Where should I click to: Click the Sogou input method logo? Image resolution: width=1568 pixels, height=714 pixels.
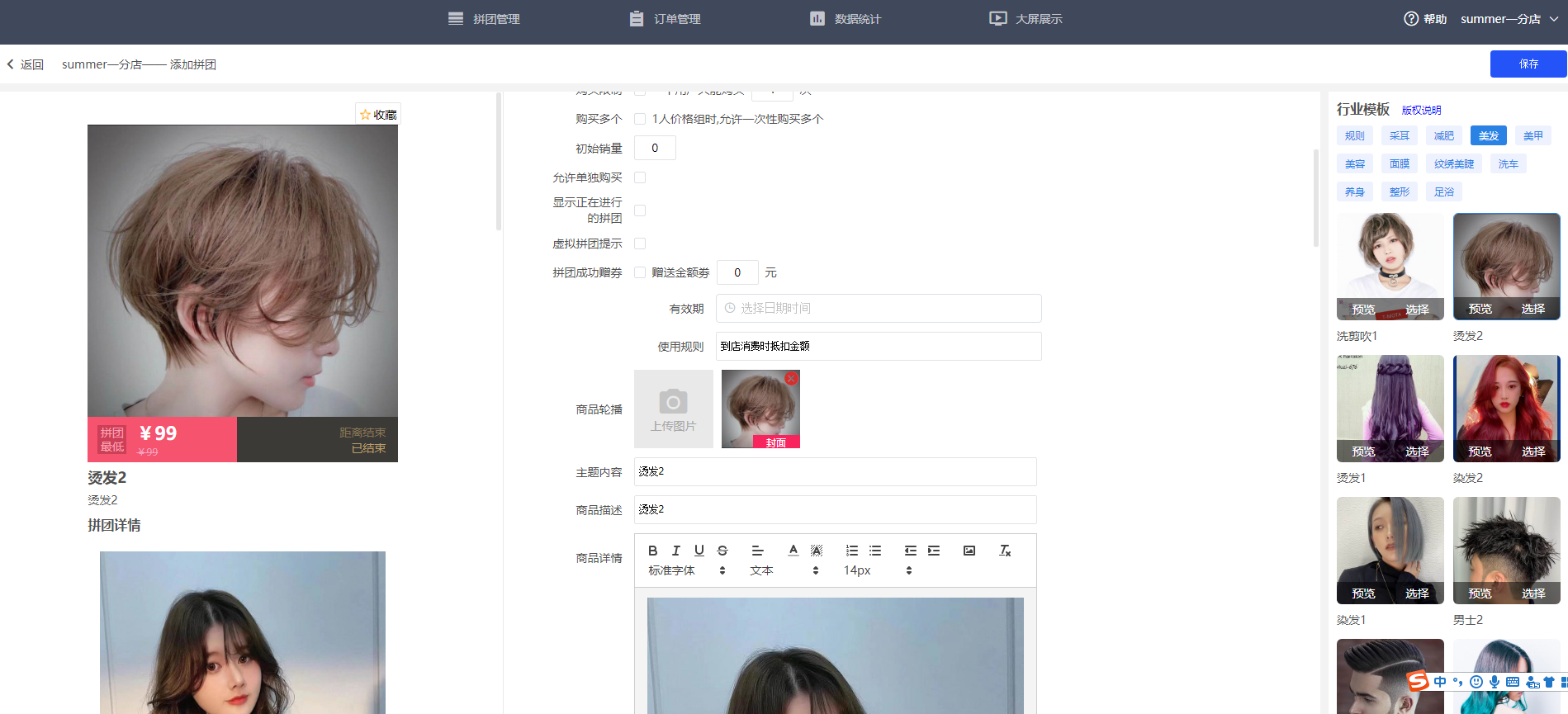[1418, 681]
